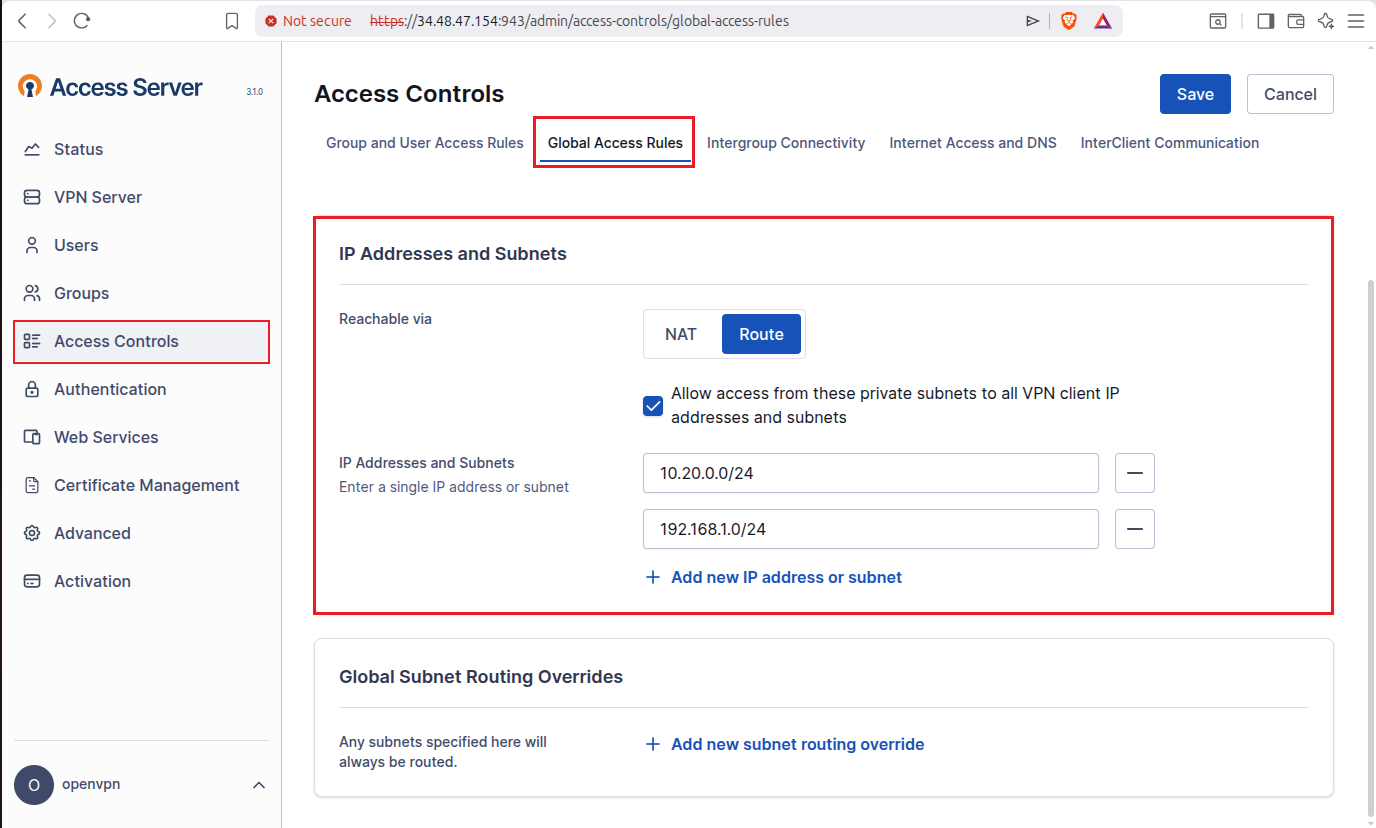Open the Activation page
1376x828 pixels.
[x=141, y=581]
